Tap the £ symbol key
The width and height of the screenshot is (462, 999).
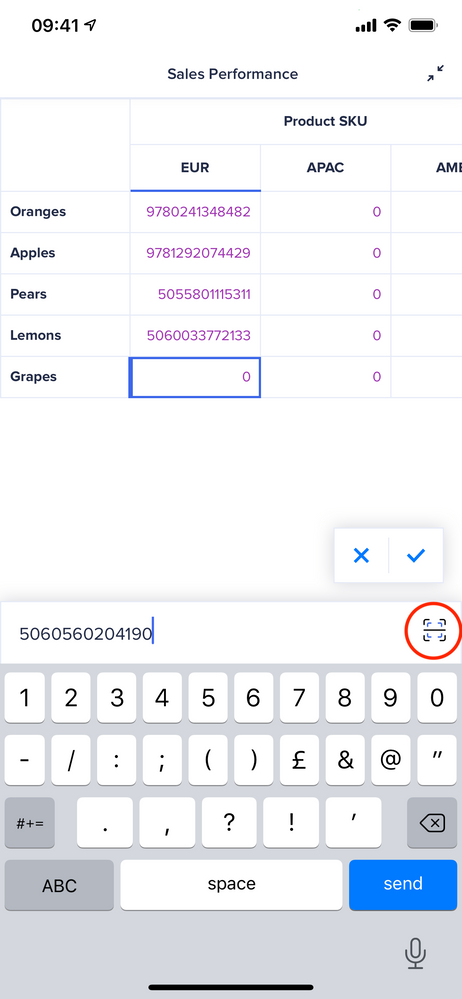299,761
